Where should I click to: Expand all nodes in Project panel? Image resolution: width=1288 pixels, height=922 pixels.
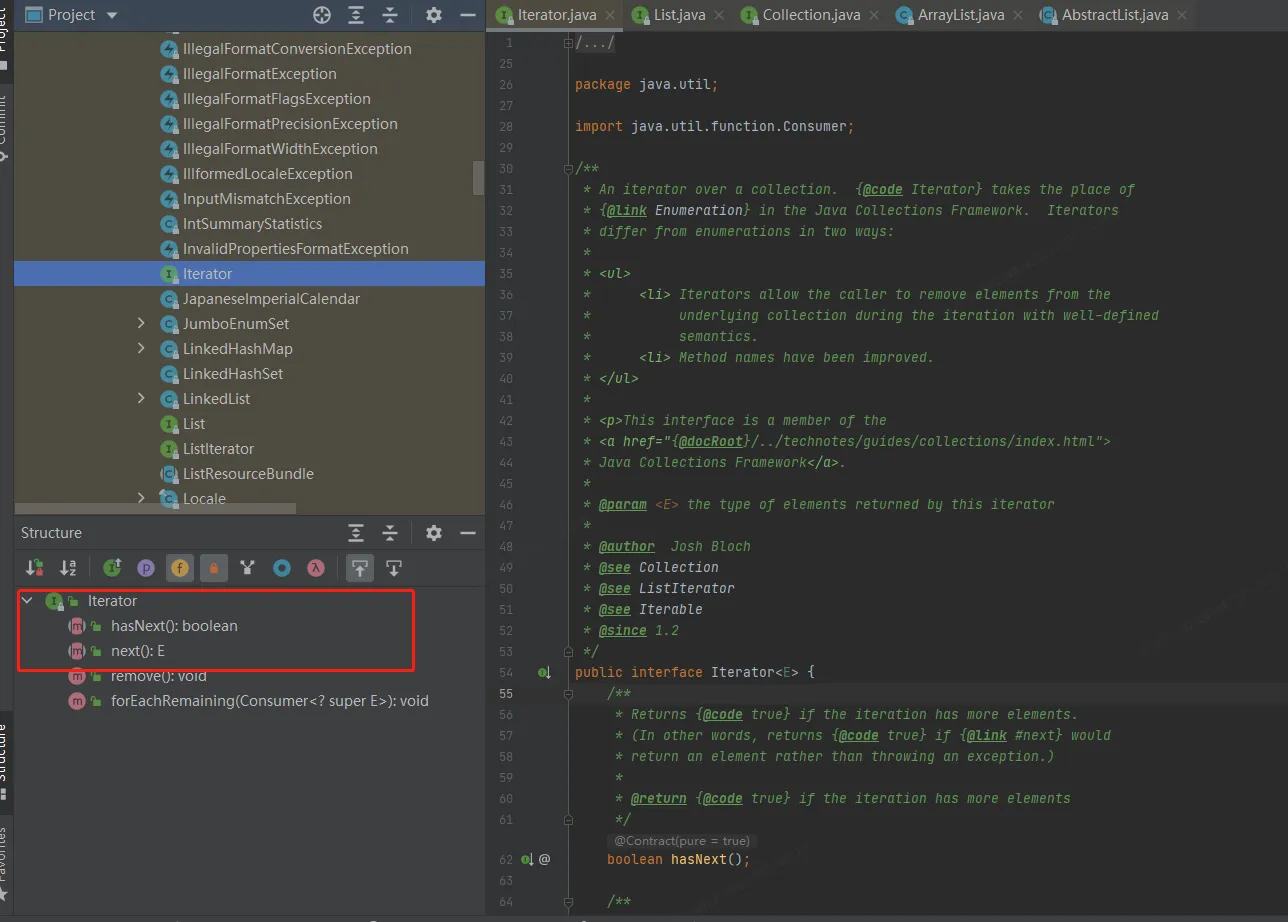[356, 15]
